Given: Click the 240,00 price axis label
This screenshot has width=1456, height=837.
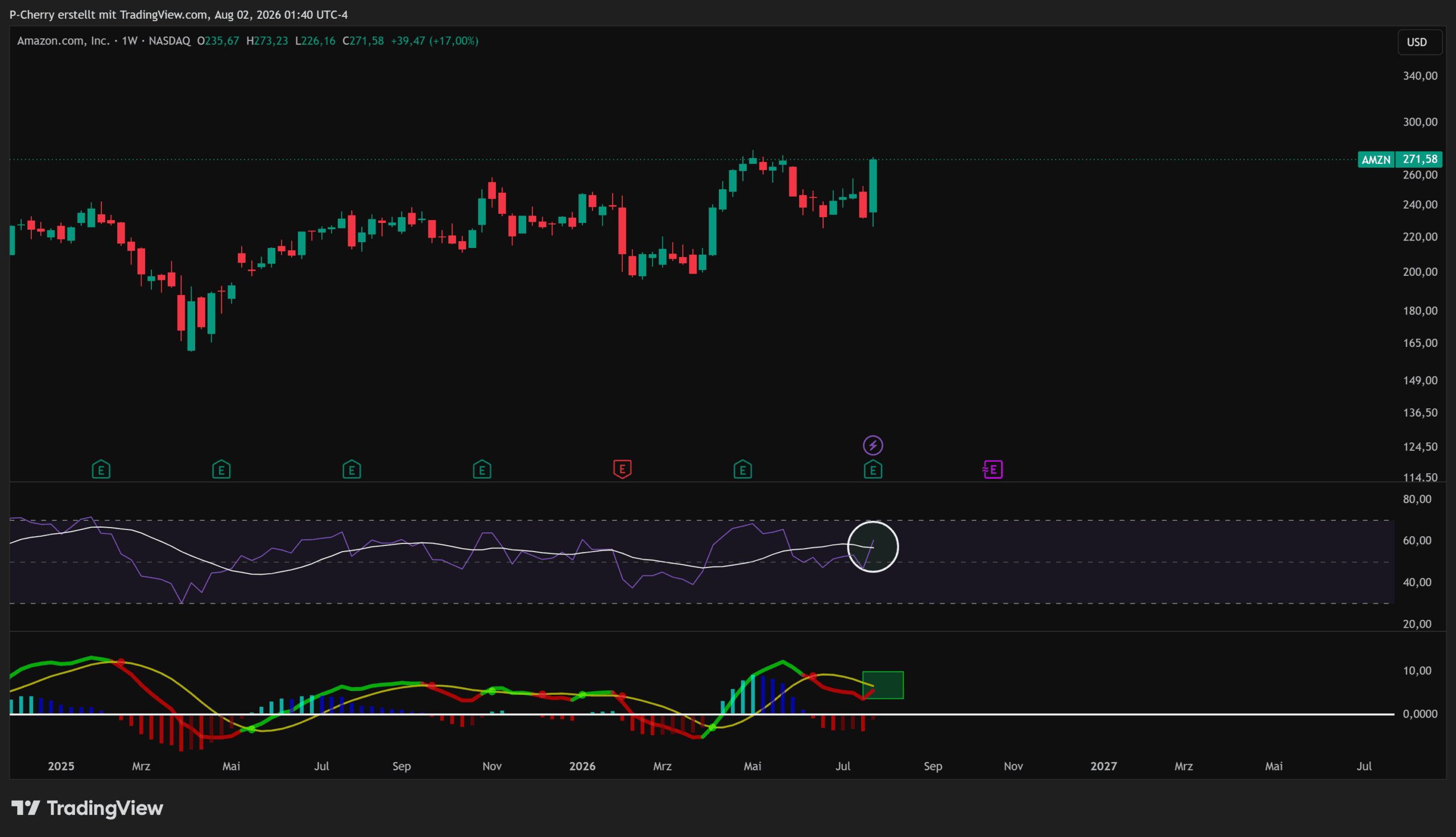Looking at the screenshot, I should [x=1420, y=205].
